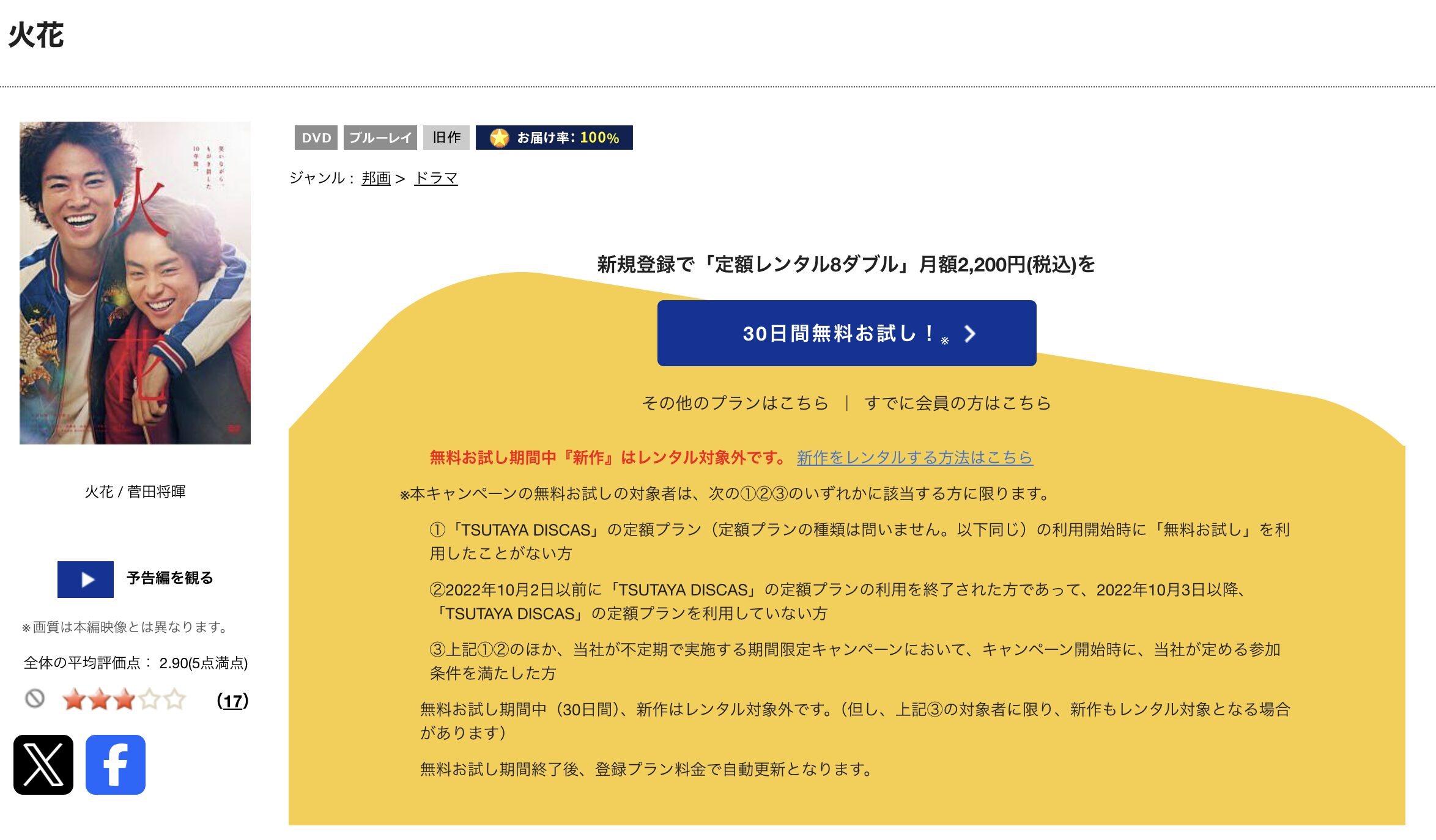Click the 画質は本編映像とは異なります note
Viewport: 1436px width, 840px height.
(125, 627)
